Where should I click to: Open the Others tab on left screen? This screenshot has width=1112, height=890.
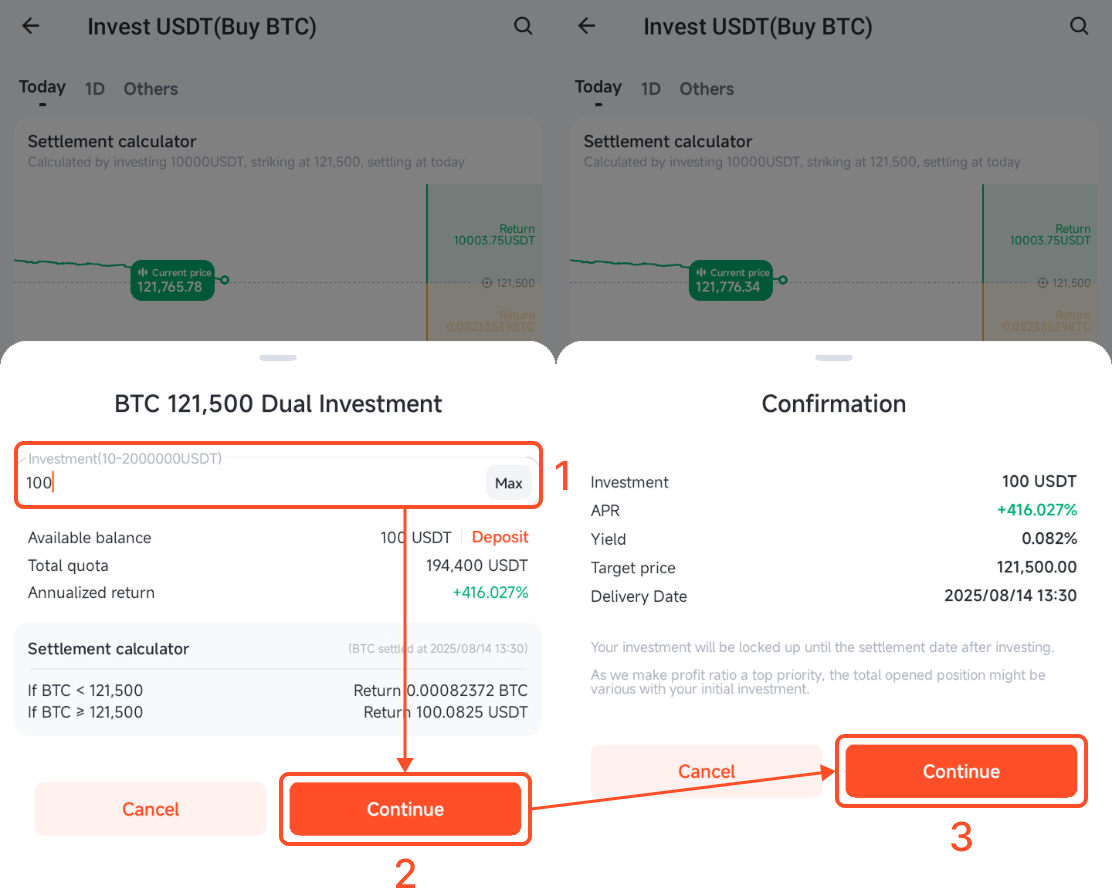151,89
